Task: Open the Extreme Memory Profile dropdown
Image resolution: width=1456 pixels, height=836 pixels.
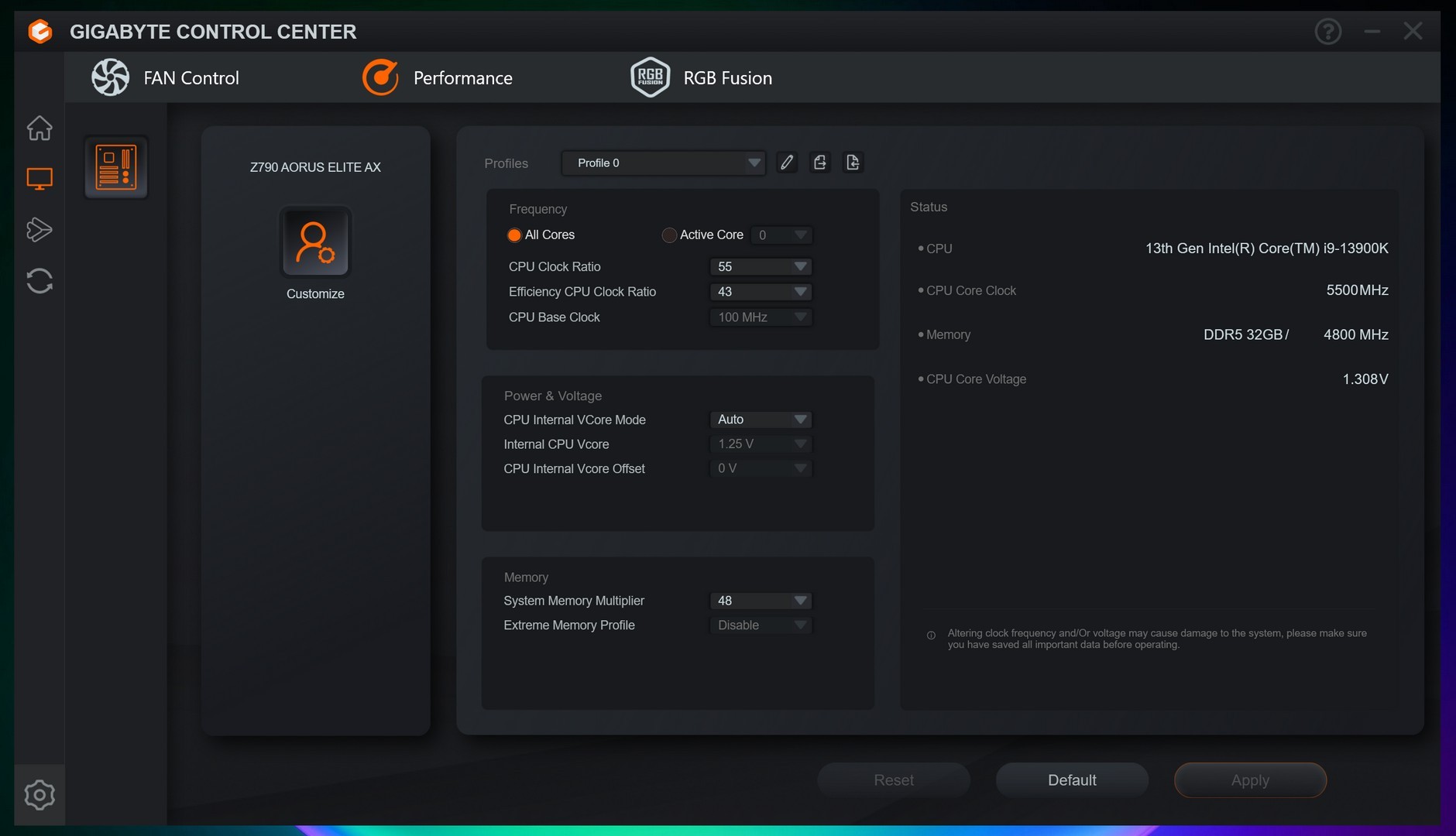Action: 761,625
